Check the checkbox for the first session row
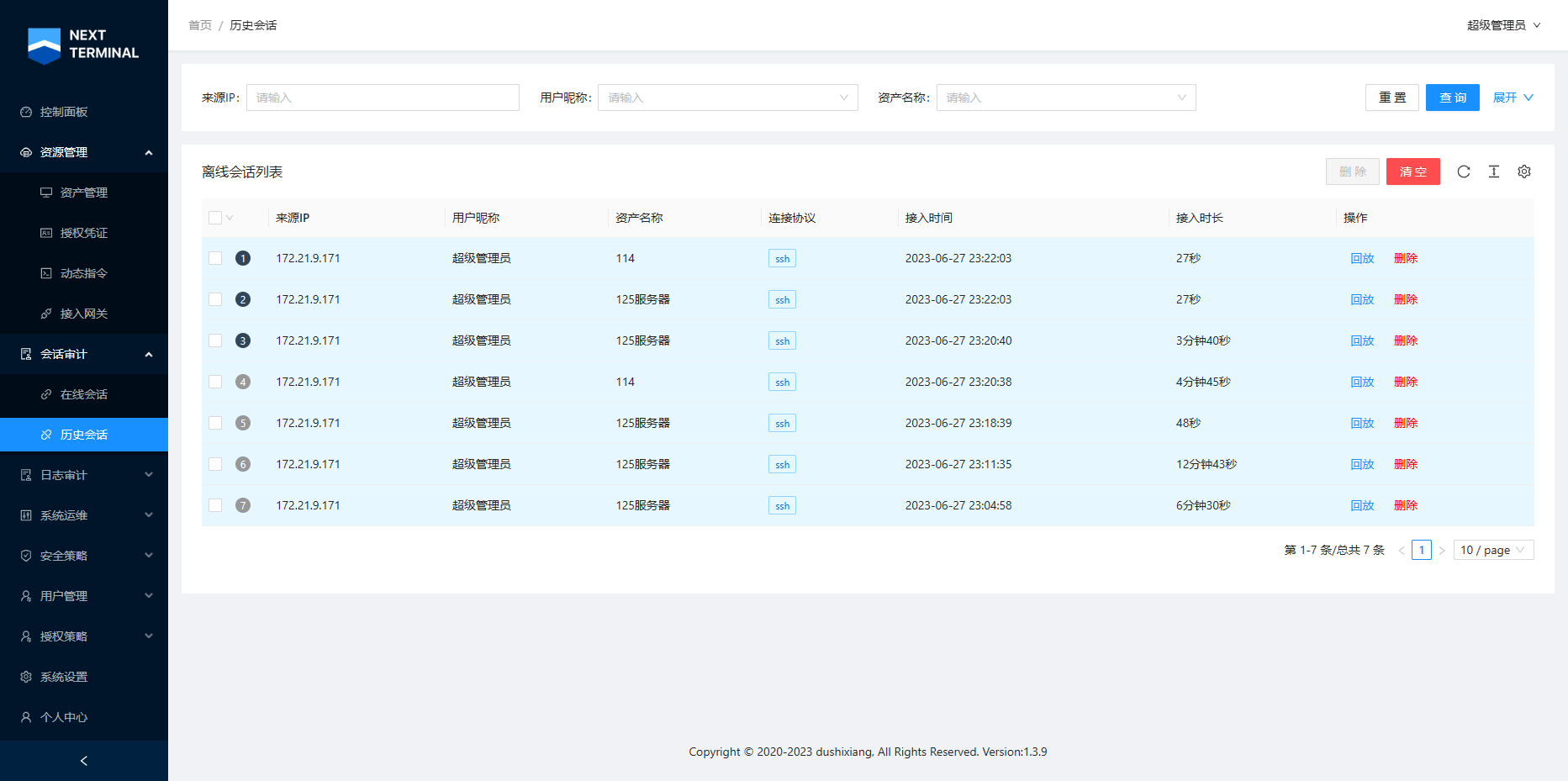This screenshot has height=781, width=1568. coord(215,258)
